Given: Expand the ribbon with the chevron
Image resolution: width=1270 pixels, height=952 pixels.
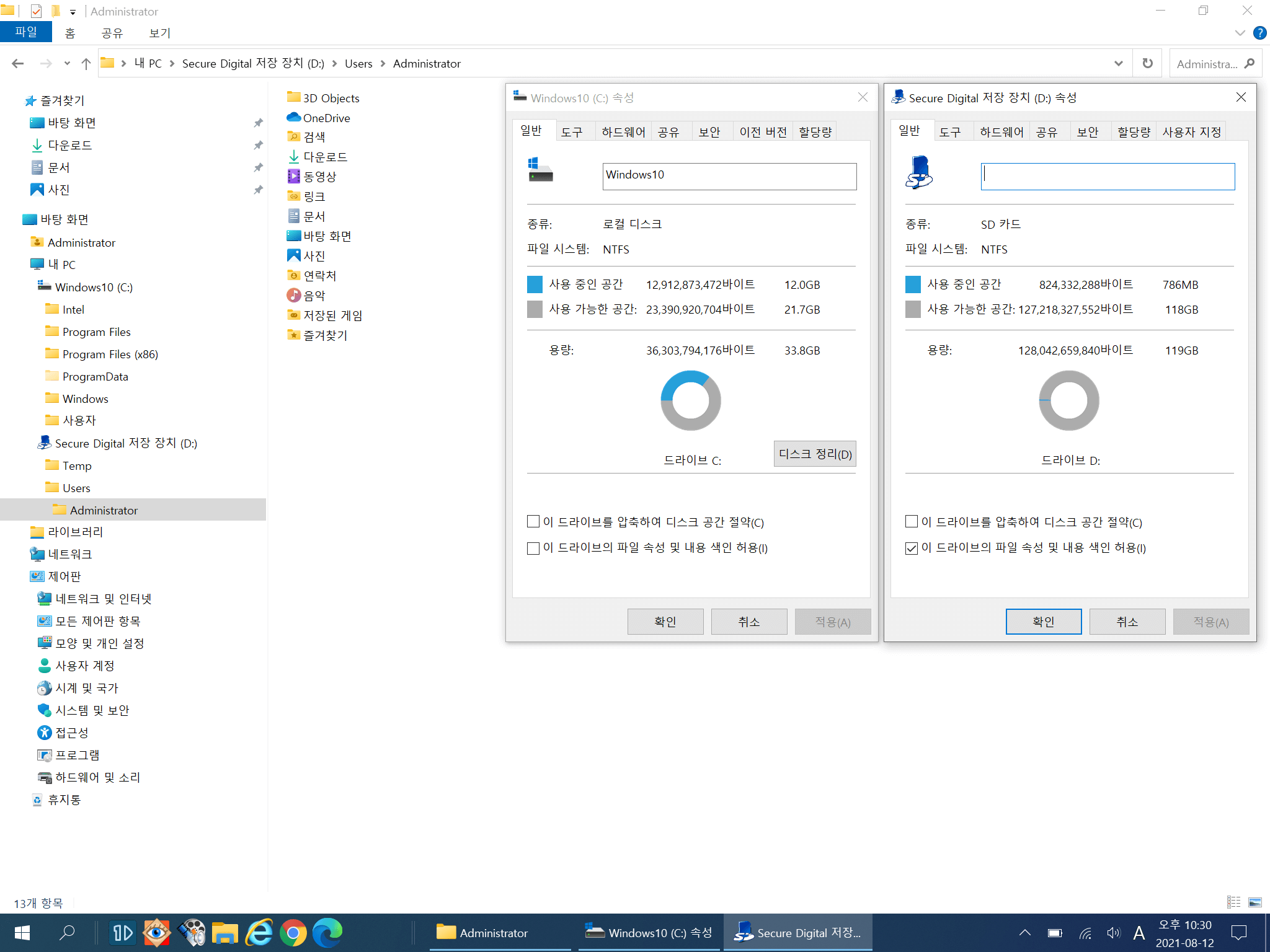Looking at the screenshot, I should pyautogui.click(x=1240, y=33).
